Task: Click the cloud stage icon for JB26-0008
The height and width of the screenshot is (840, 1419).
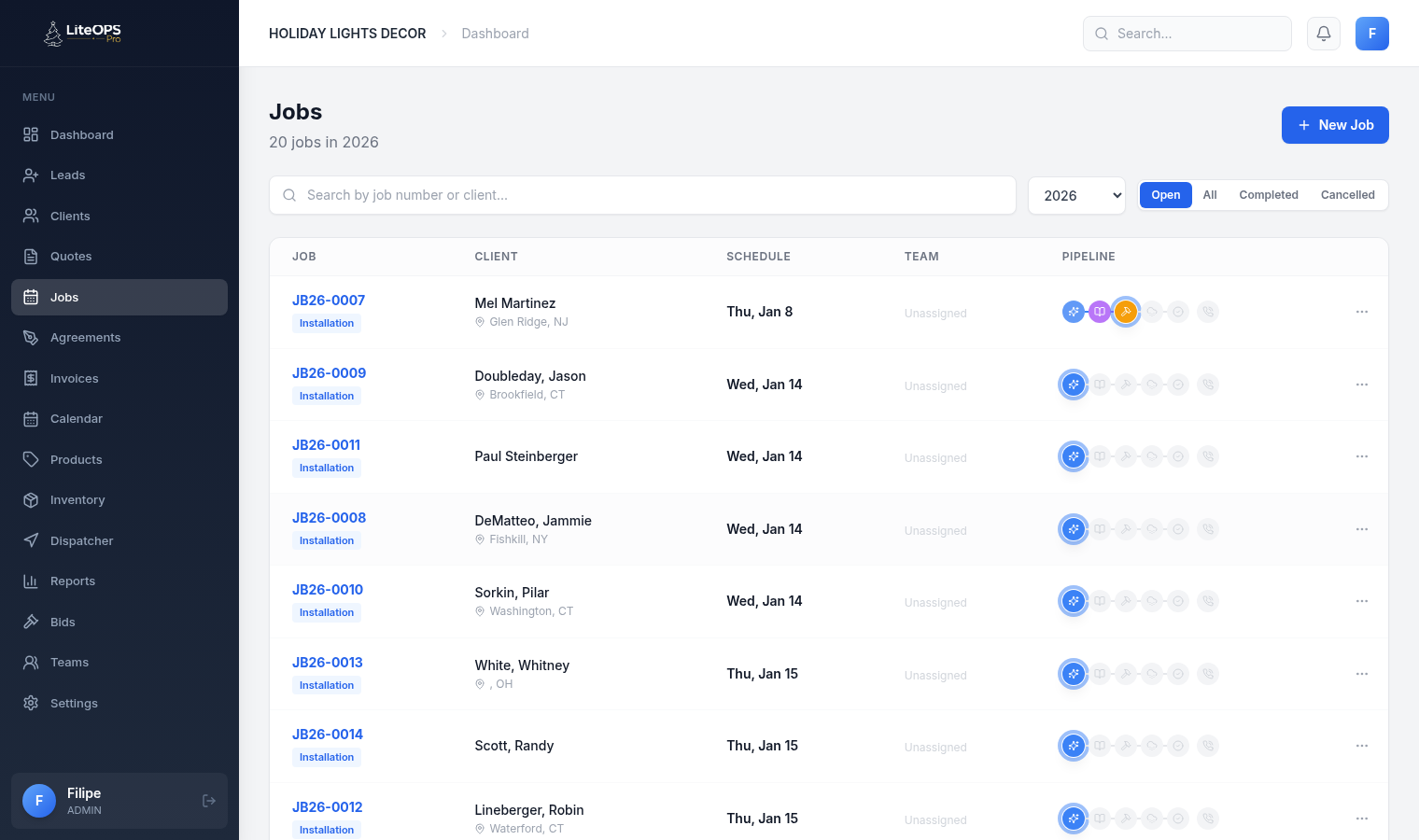Action: tap(1153, 529)
